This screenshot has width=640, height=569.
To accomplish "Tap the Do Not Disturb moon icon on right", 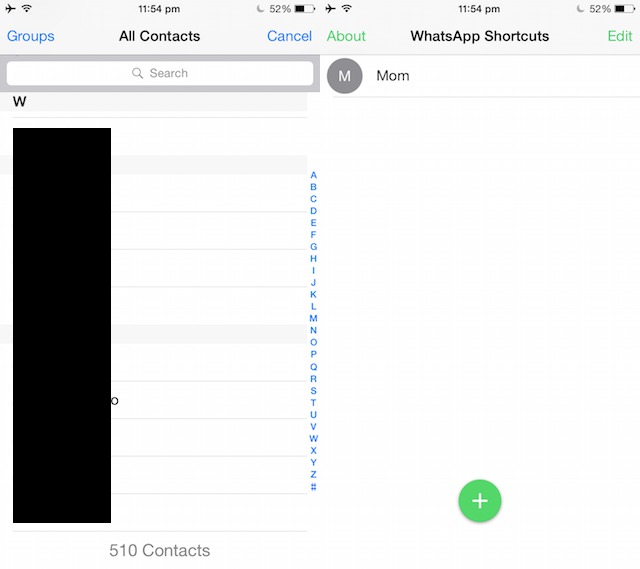I will [580, 9].
